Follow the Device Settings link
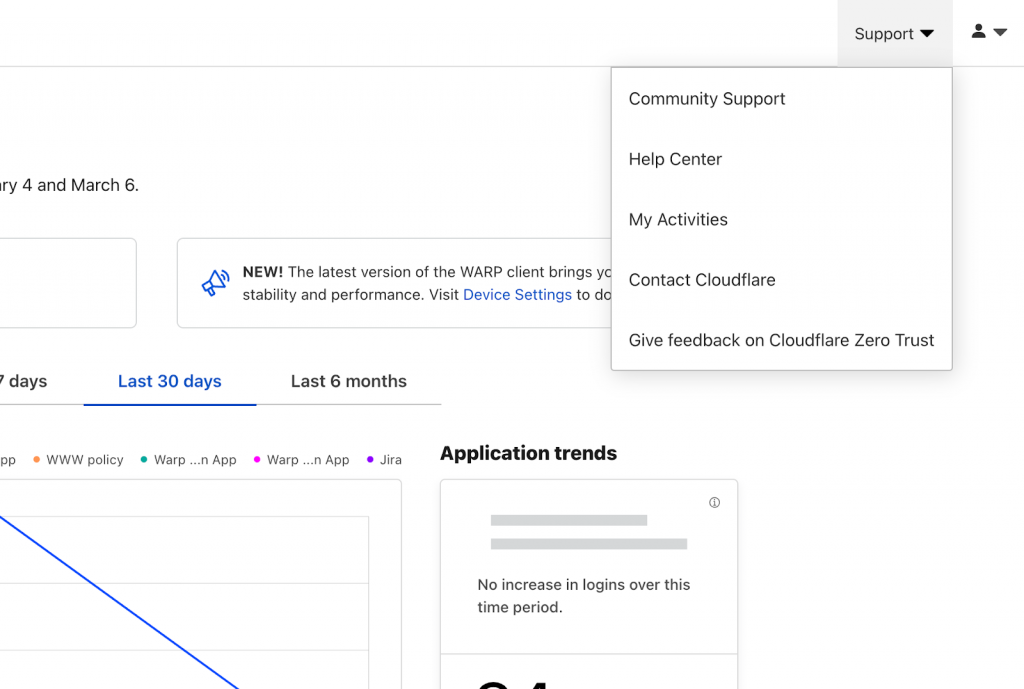Viewport: 1024px width, 689px height. [517, 295]
